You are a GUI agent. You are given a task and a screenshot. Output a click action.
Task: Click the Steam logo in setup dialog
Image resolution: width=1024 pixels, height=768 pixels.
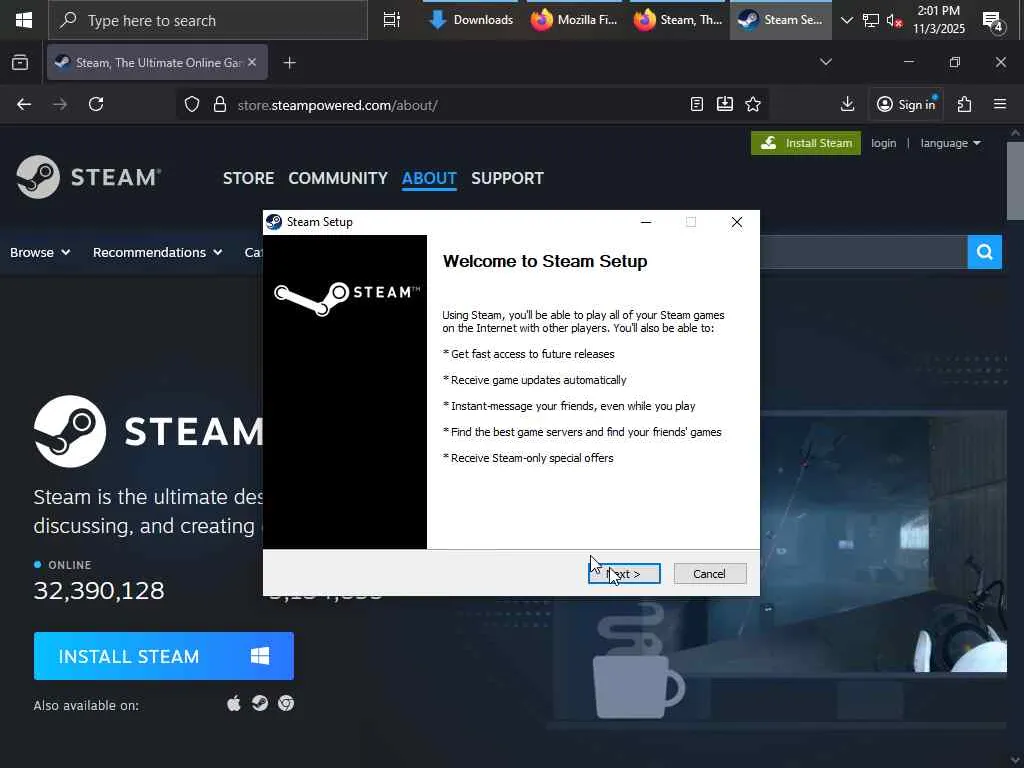pyautogui.click(x=346, y=298)
